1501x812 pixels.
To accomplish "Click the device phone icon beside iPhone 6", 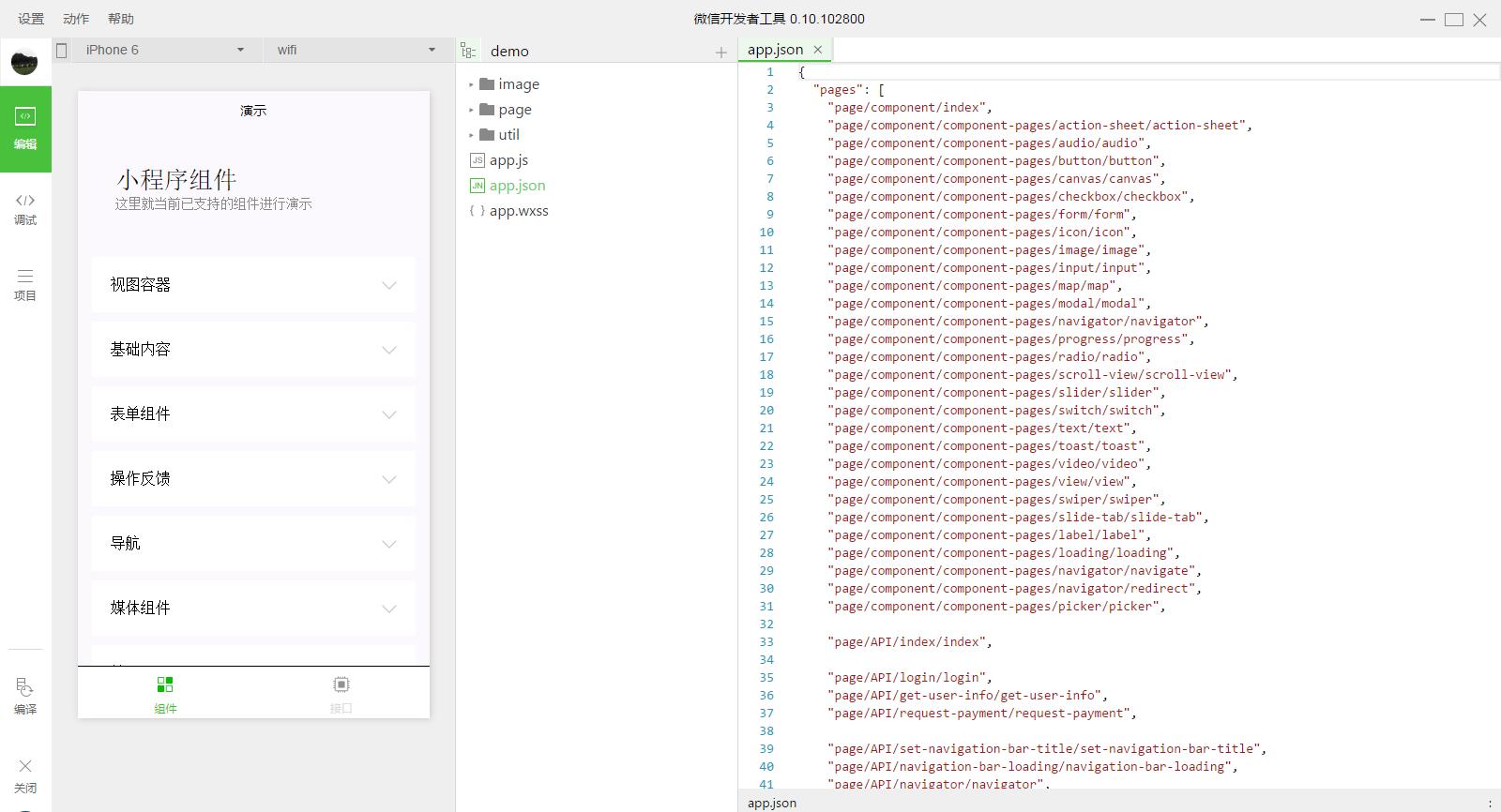I will click(62, 51).
